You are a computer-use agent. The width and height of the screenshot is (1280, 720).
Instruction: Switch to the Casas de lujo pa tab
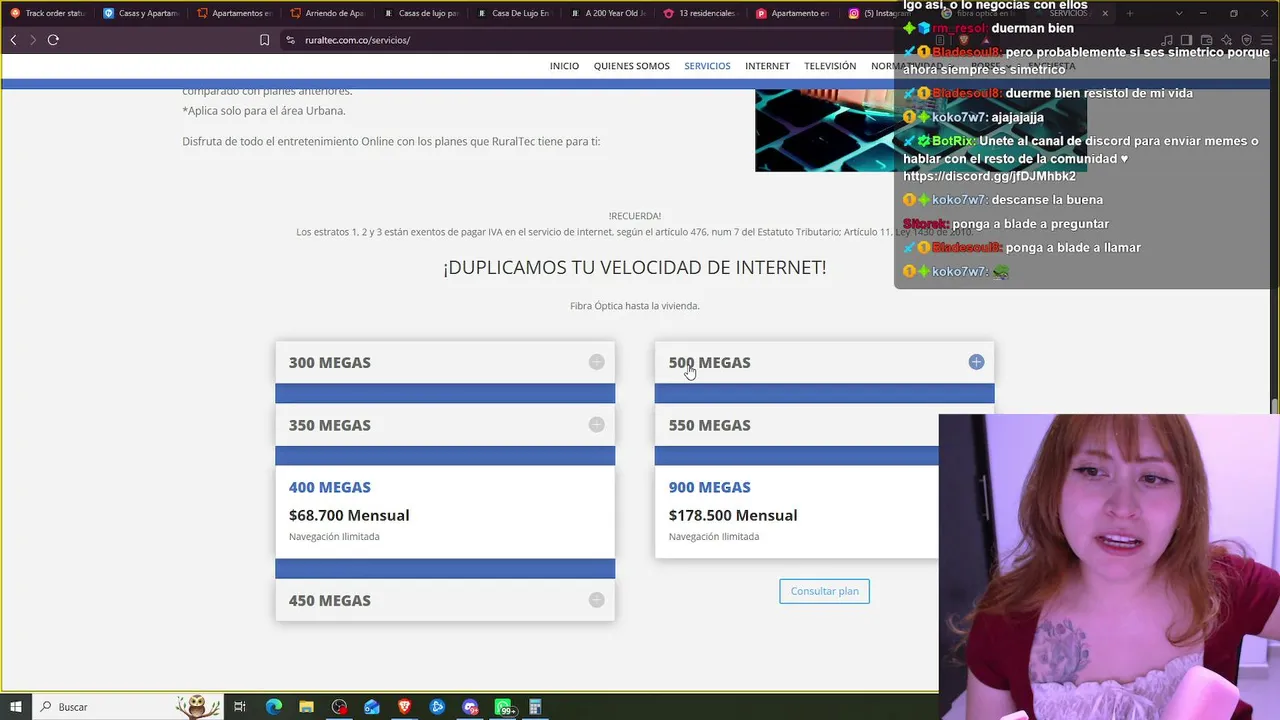tap(420, 13)
